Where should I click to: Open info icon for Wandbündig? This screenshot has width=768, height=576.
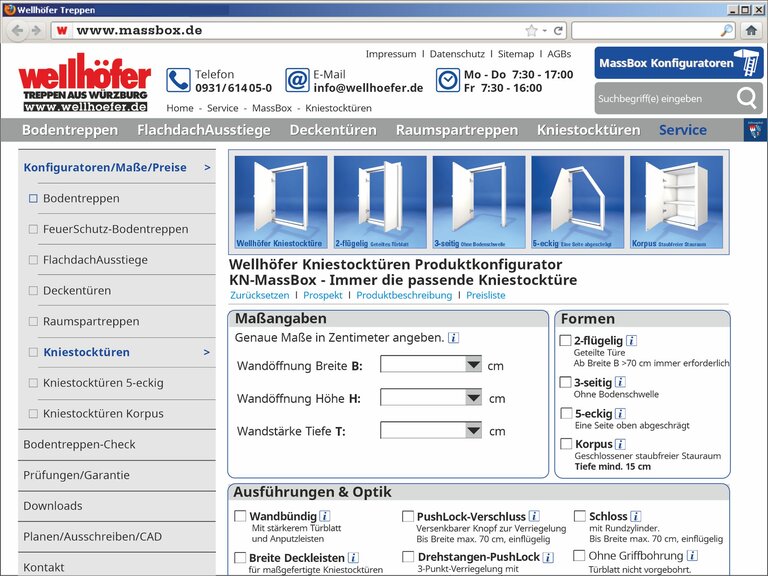point(324,516)
